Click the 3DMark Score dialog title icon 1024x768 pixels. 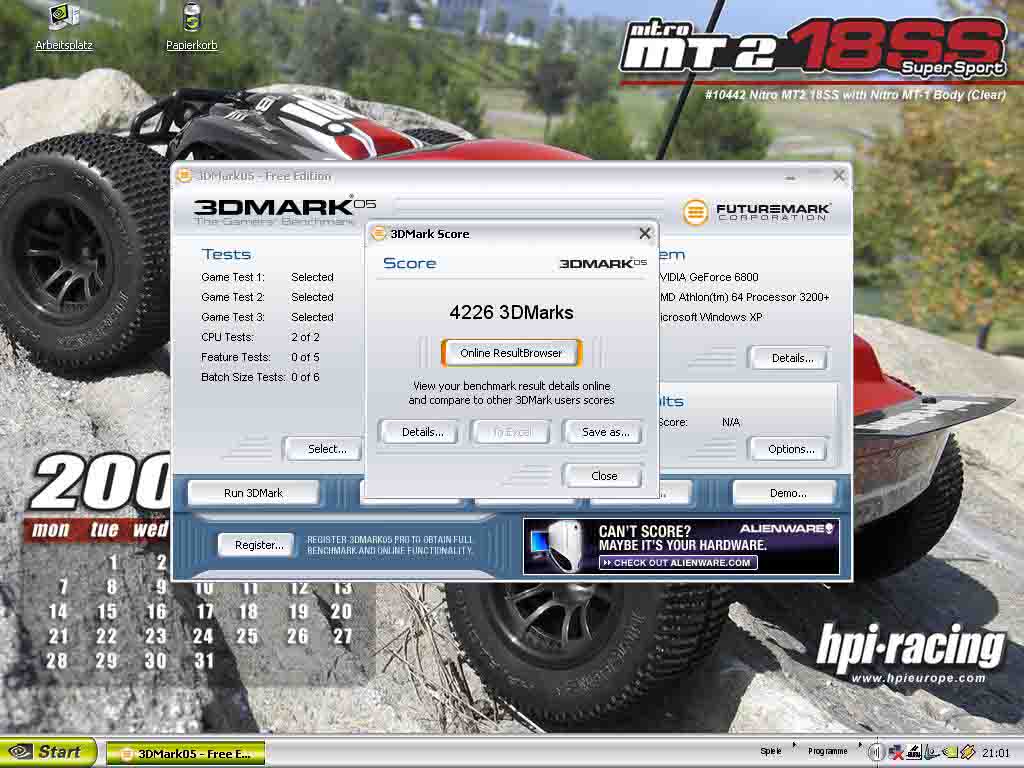coord(378,234)
